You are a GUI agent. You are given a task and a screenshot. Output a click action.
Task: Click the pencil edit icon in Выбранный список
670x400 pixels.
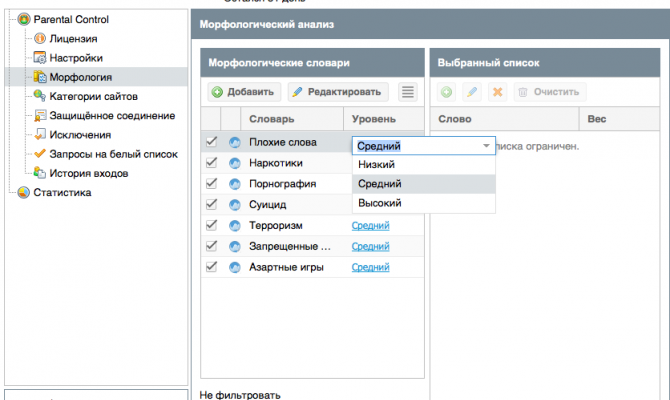coord(471,92)
